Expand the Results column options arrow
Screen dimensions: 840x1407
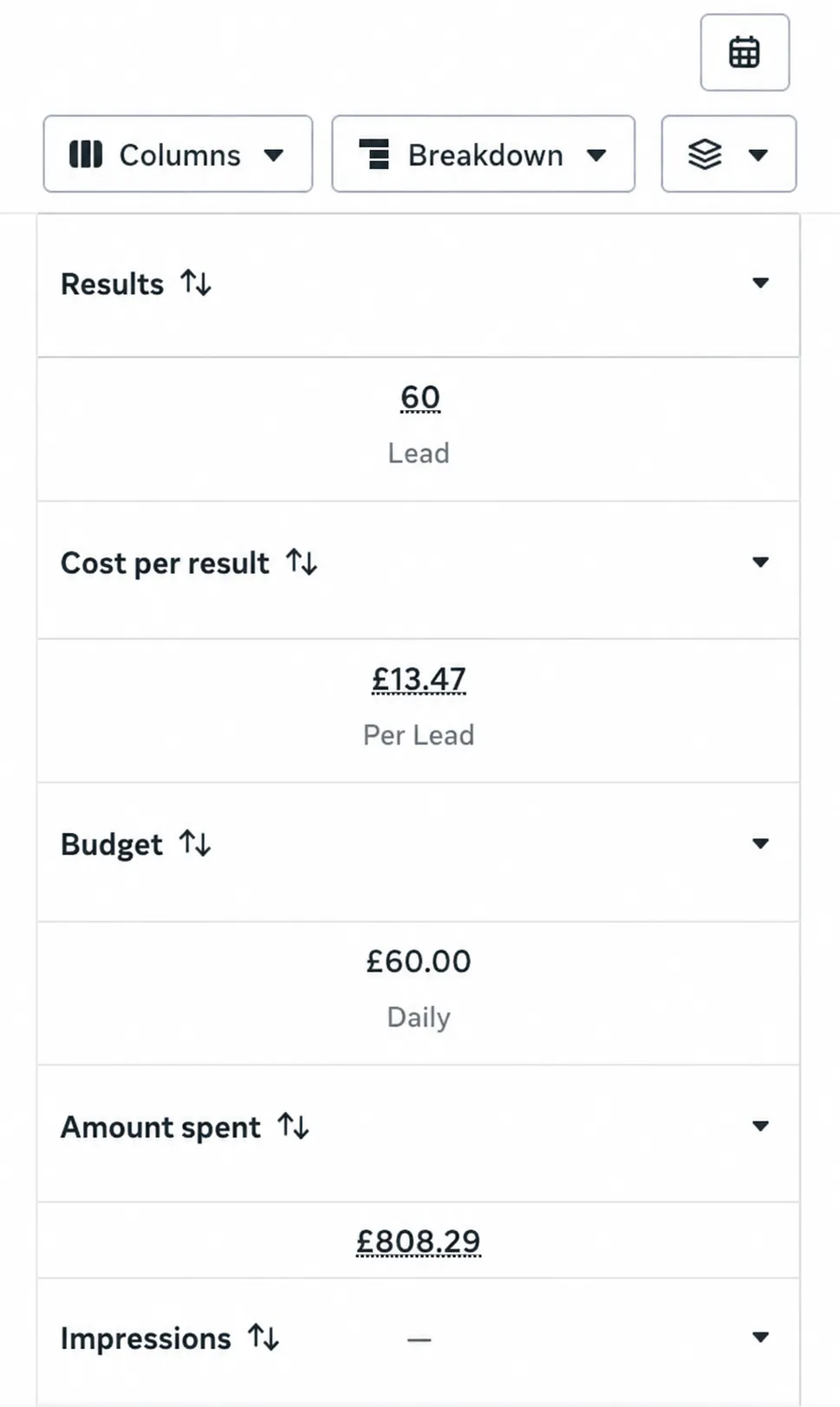click(760, 283)
